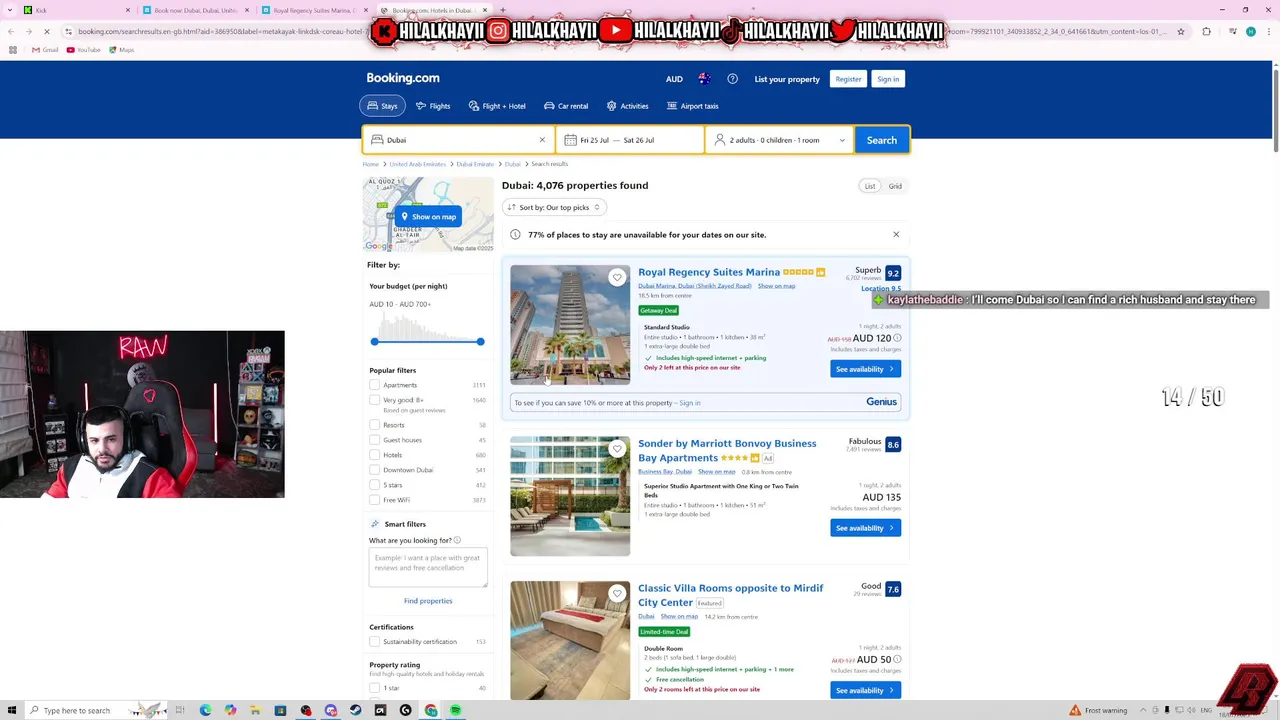1280x720 pixels.
Task: Click the Booking.com logo
Action: pos(403,78)
